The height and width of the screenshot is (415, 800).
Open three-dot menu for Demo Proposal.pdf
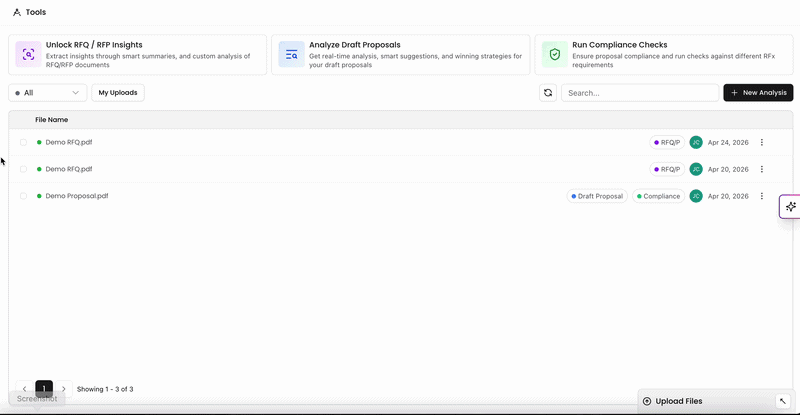coord(762,196)
